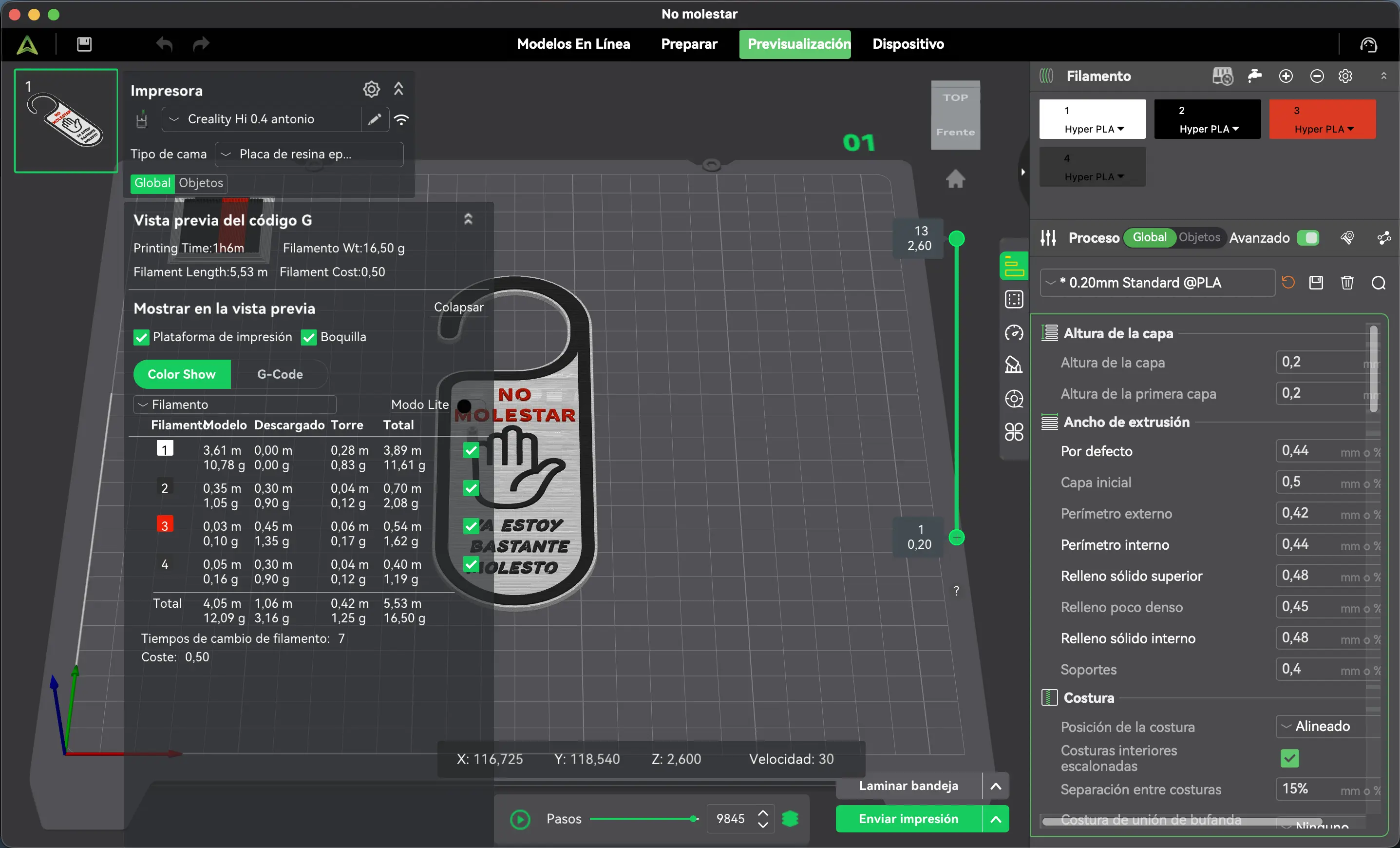Add a new filament slot
The width and height of the screenshot is (1400, 848).
click(x=1286, y=76)
